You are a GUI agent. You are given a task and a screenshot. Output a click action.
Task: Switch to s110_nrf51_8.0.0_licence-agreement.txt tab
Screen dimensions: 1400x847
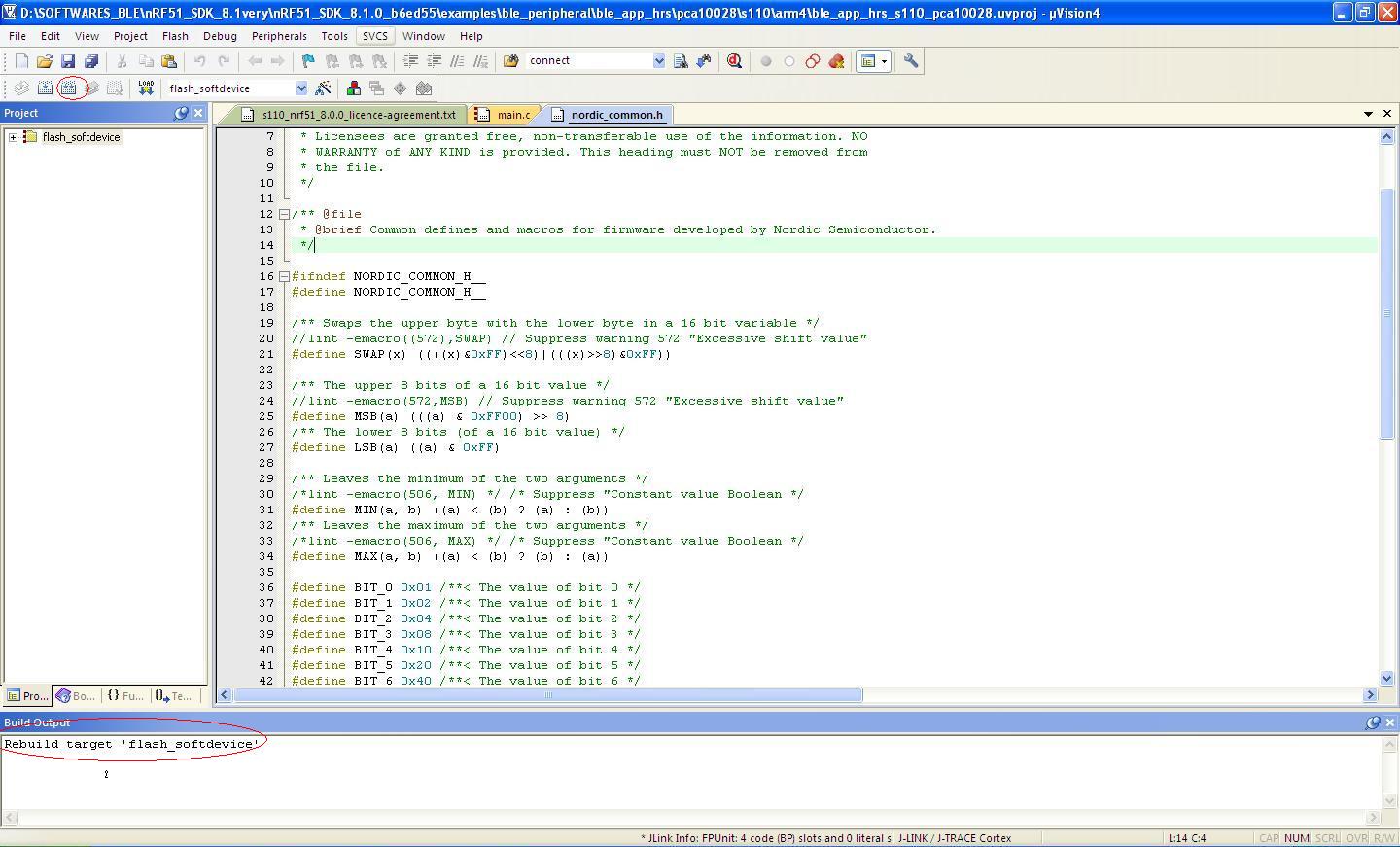[x=349, y=115]
